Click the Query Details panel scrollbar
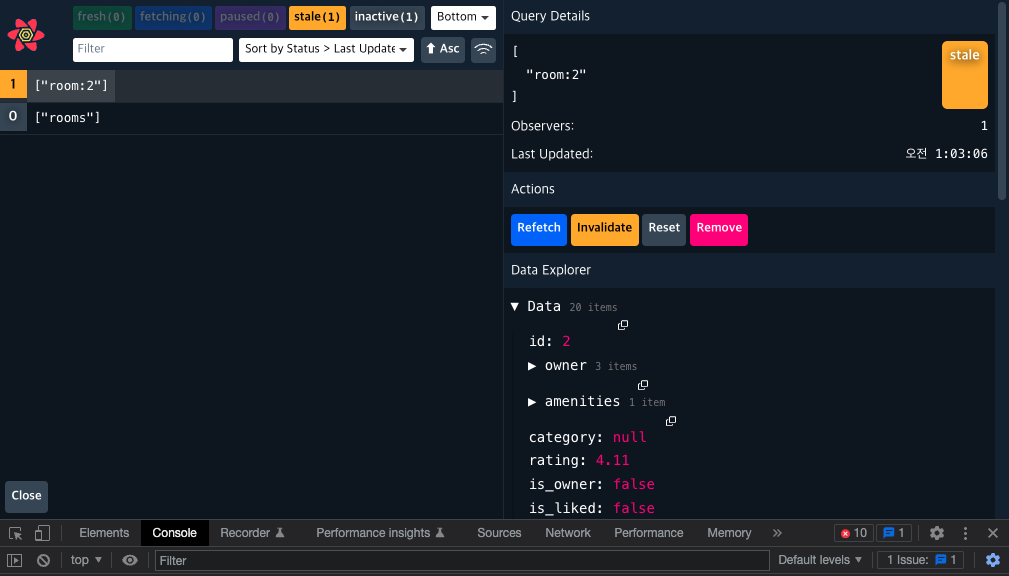The height and width of the screenshot is (576, 1009). [1001, 103]
